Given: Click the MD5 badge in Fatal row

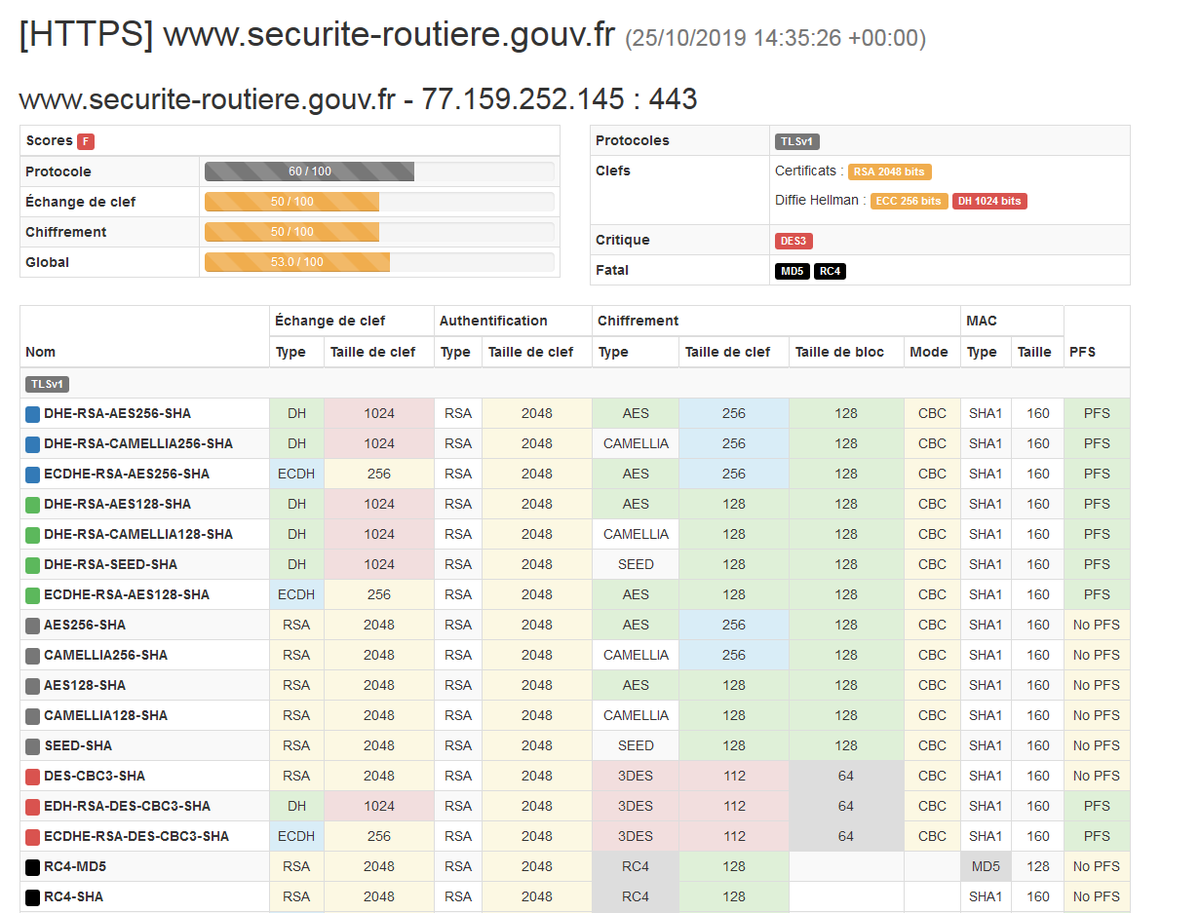Looking at the screenshot, I should pyautogui.click(x=792, y=270).
